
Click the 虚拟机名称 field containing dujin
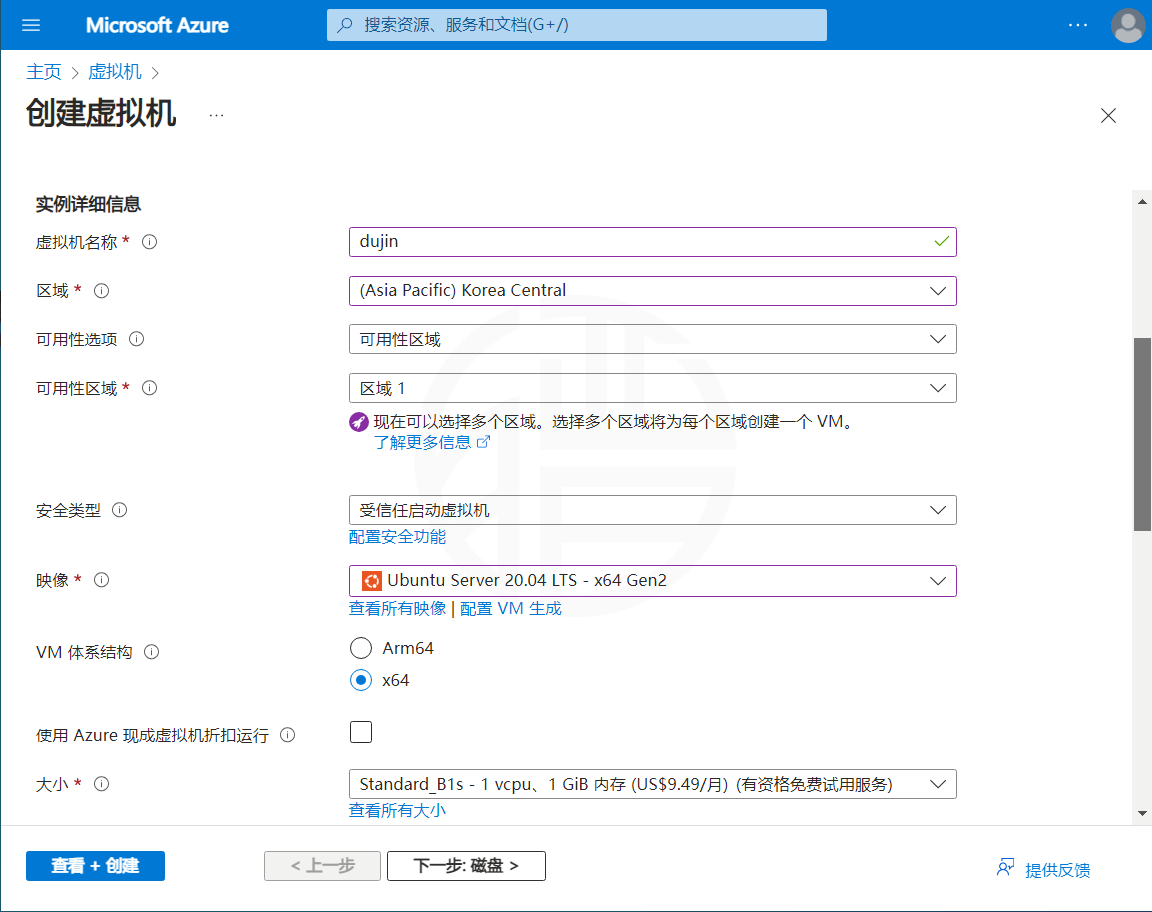click(652, 242)
